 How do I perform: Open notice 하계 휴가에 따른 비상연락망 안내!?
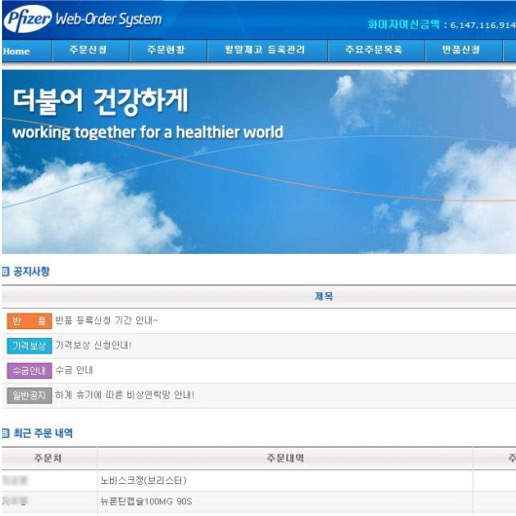point(125,395)
